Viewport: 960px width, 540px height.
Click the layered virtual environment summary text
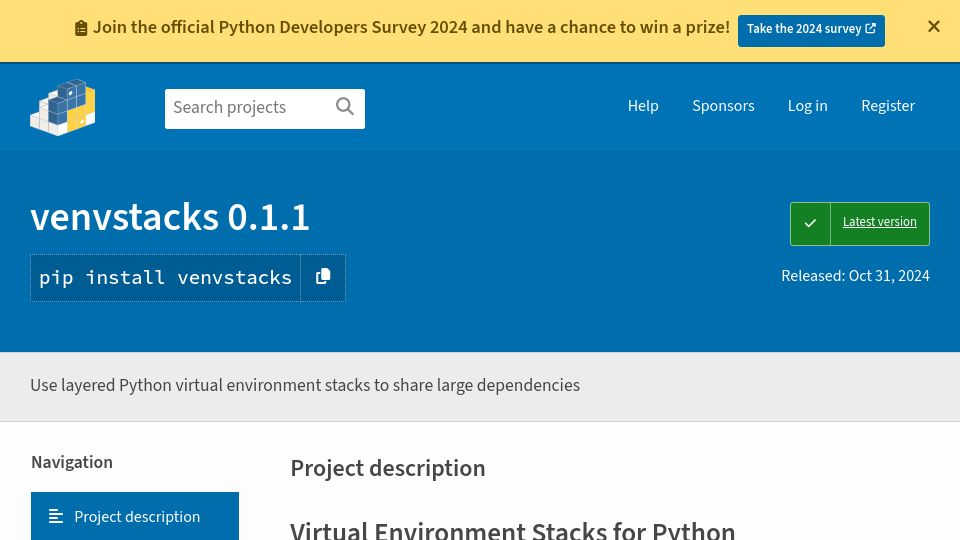[305, 385]
